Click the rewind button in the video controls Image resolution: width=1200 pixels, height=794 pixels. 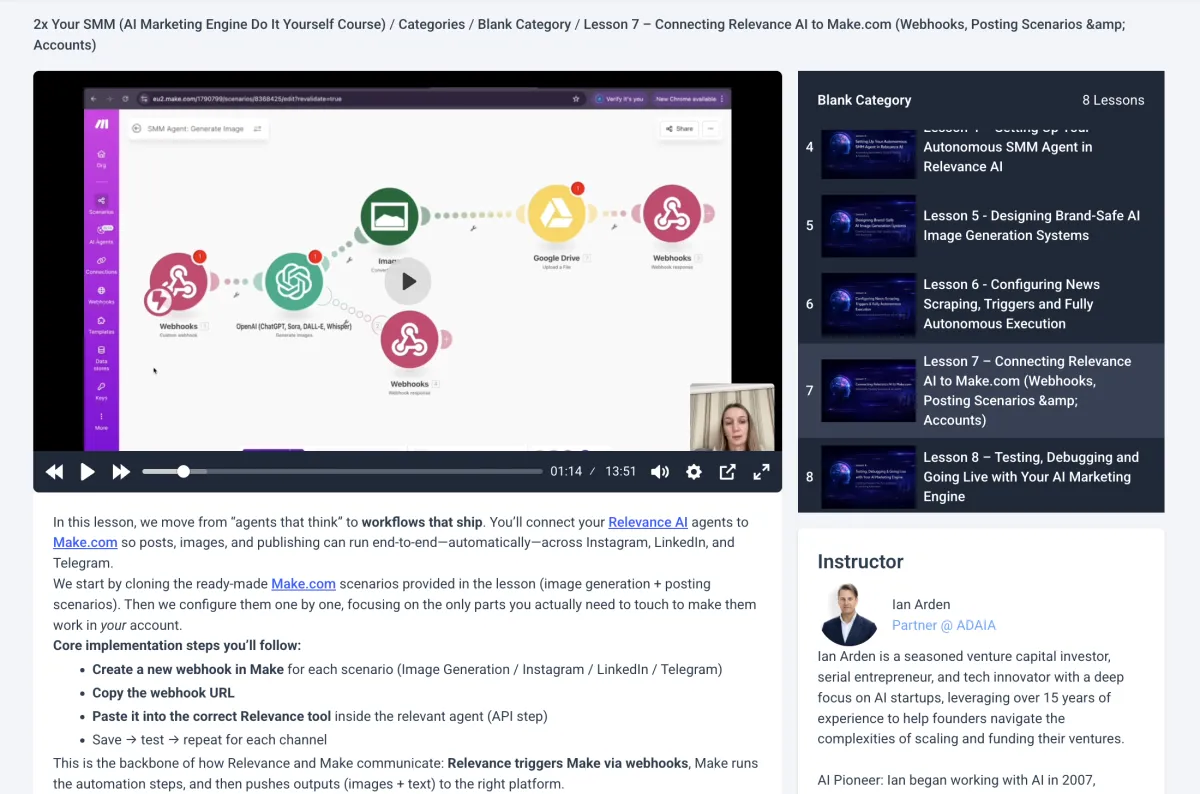[x=55, y=472]
